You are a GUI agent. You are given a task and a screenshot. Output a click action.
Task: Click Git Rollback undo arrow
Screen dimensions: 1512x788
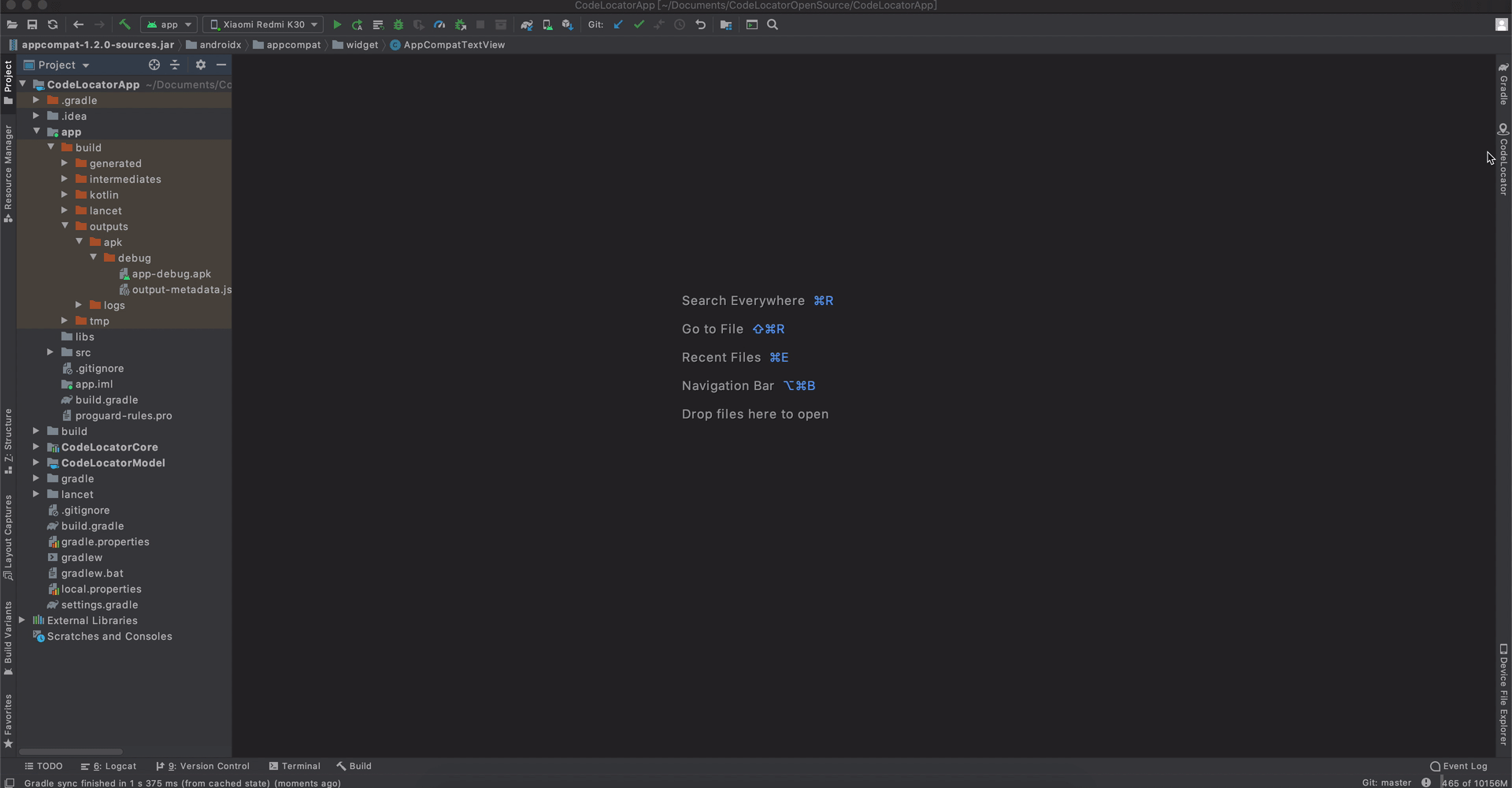[700, 25]
